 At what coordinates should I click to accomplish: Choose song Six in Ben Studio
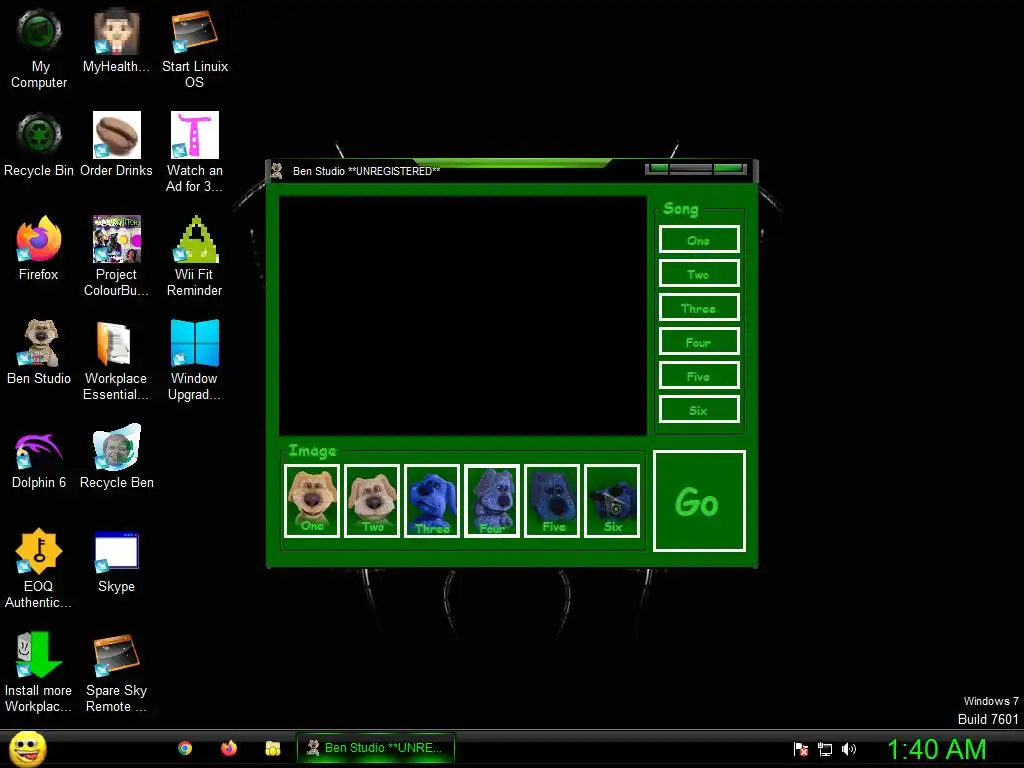tap(699, 409)
